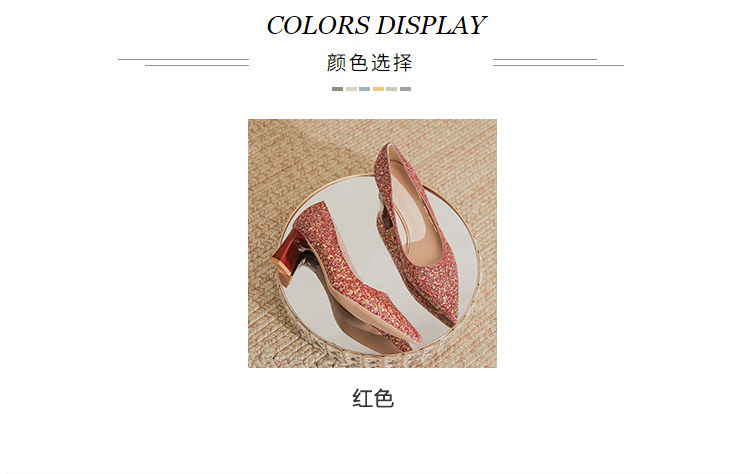Viewport: 750px width, 474px height.
Task: Click the double line left of 颜色选择
Action: click(x=184, y=62)
